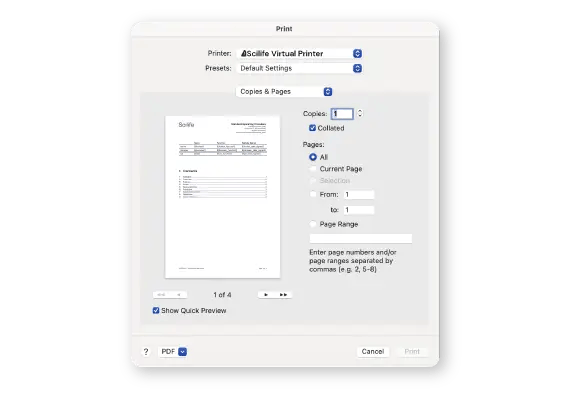
Task: Open the Presets dropdown showing Default Settings
Action: click(x=299, y=68)
